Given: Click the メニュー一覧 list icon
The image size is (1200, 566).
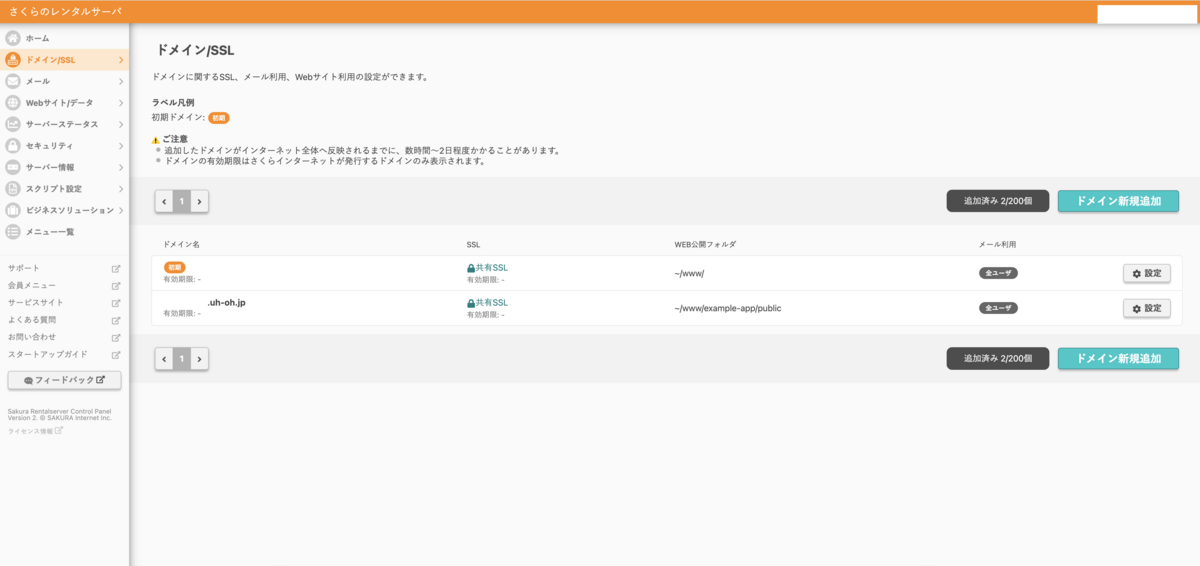Looking at the screenshot, I should click(13, 232).
